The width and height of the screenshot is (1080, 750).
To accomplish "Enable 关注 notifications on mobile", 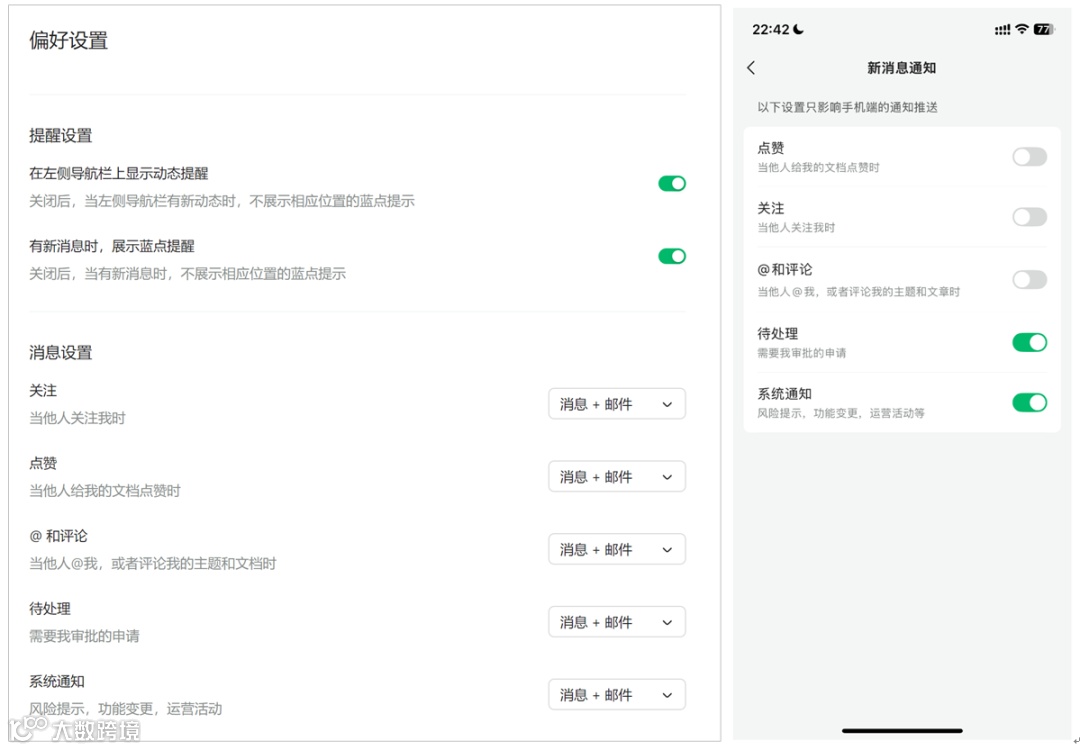I will [x=1029, y=217].
